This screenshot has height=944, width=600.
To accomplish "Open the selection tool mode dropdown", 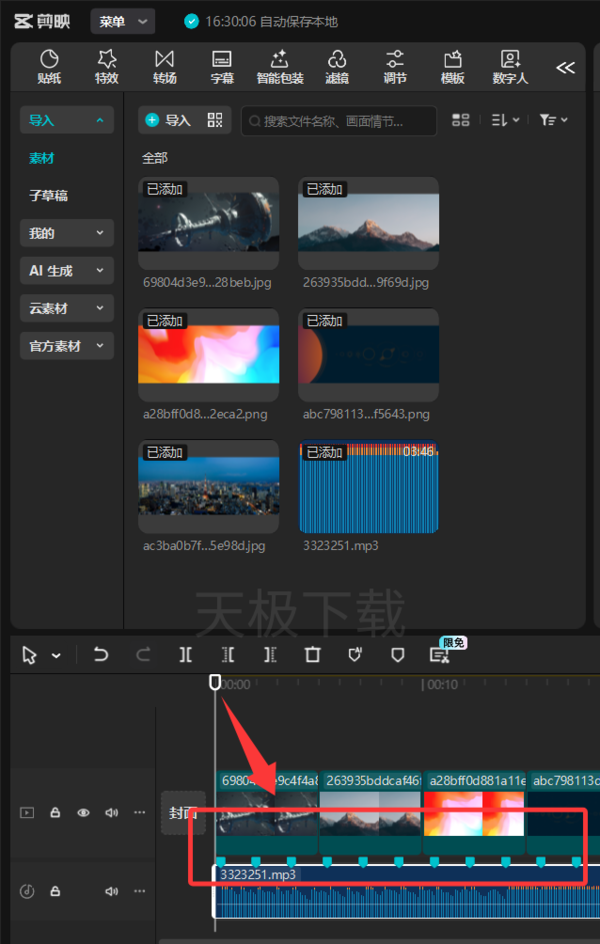I will click(56, 656).
